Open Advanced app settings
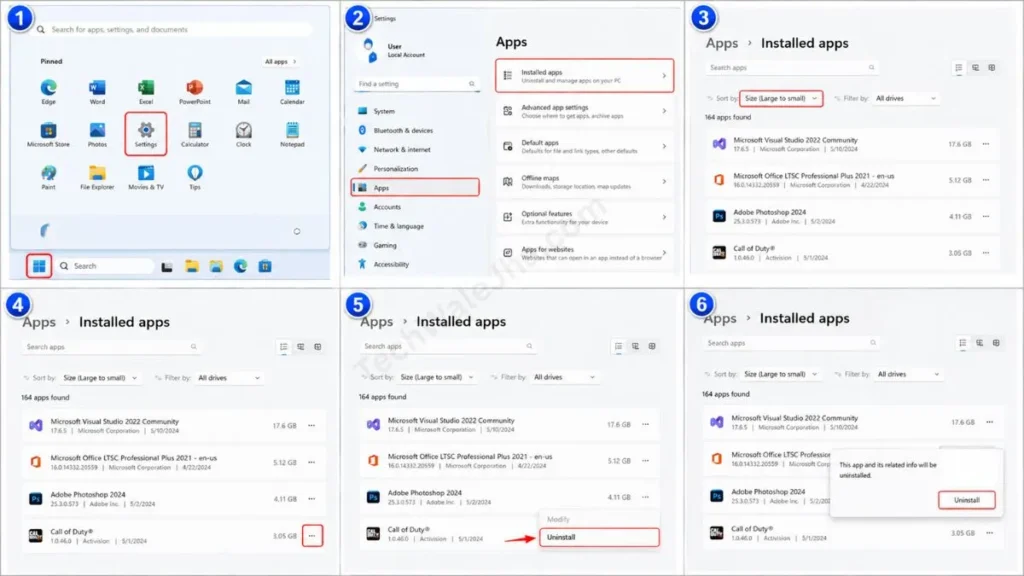The image size is (1024, 576). (584, 111)
